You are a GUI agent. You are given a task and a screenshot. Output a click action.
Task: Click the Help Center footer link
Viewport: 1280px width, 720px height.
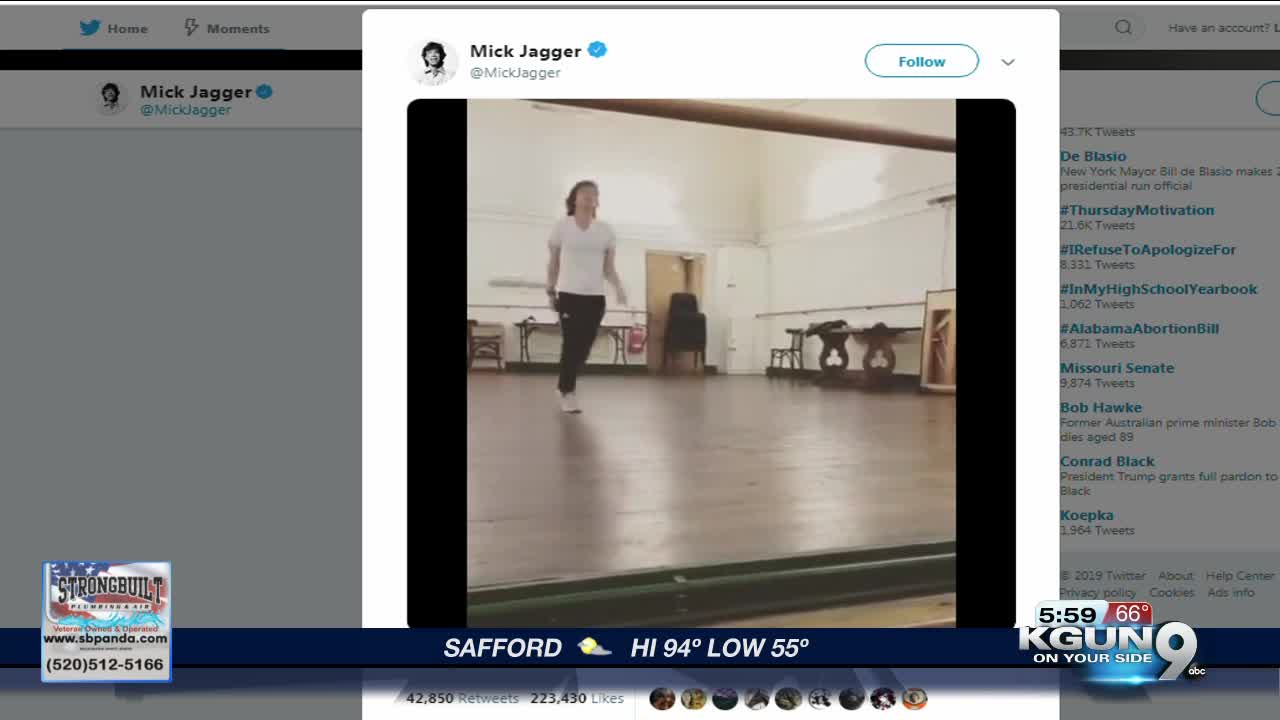[1240, 576]
